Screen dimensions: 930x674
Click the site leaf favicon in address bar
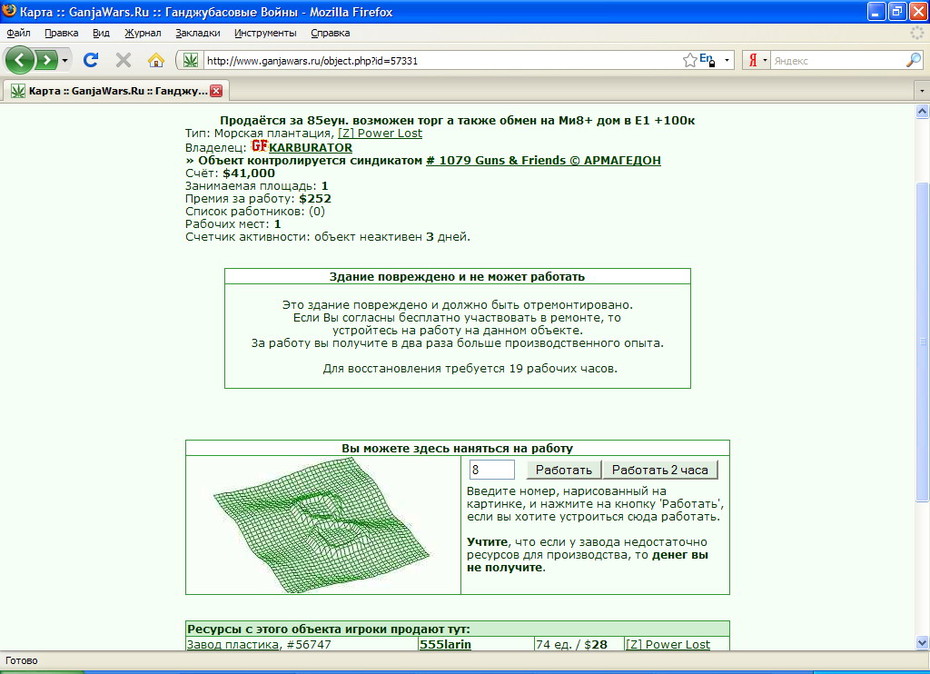tap(190, 60)
